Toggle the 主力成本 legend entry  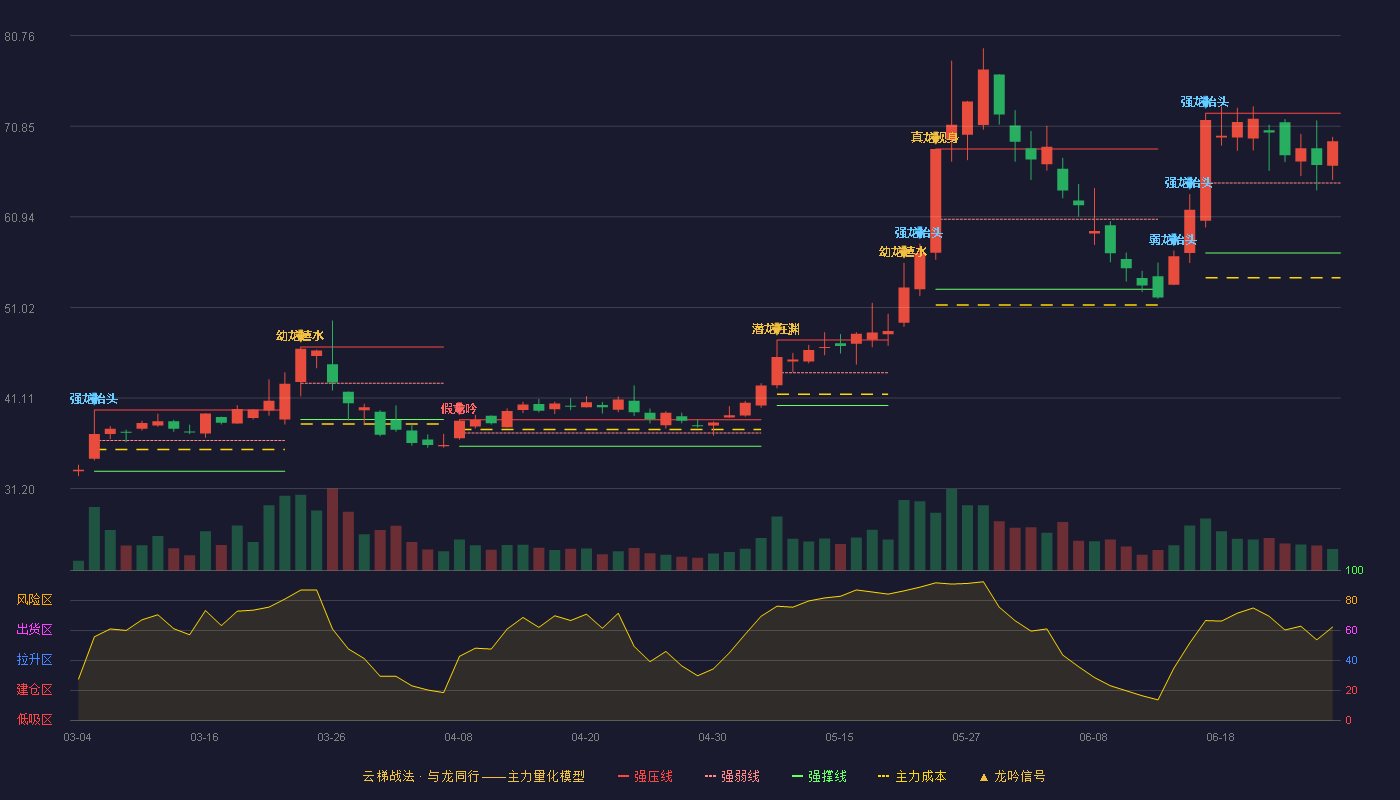point(912,776)
